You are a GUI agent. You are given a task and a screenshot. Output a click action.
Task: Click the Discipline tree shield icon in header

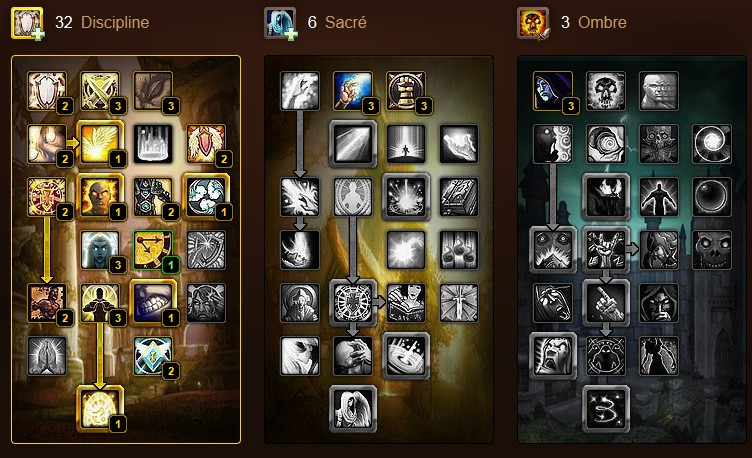(x=27, y=23)
